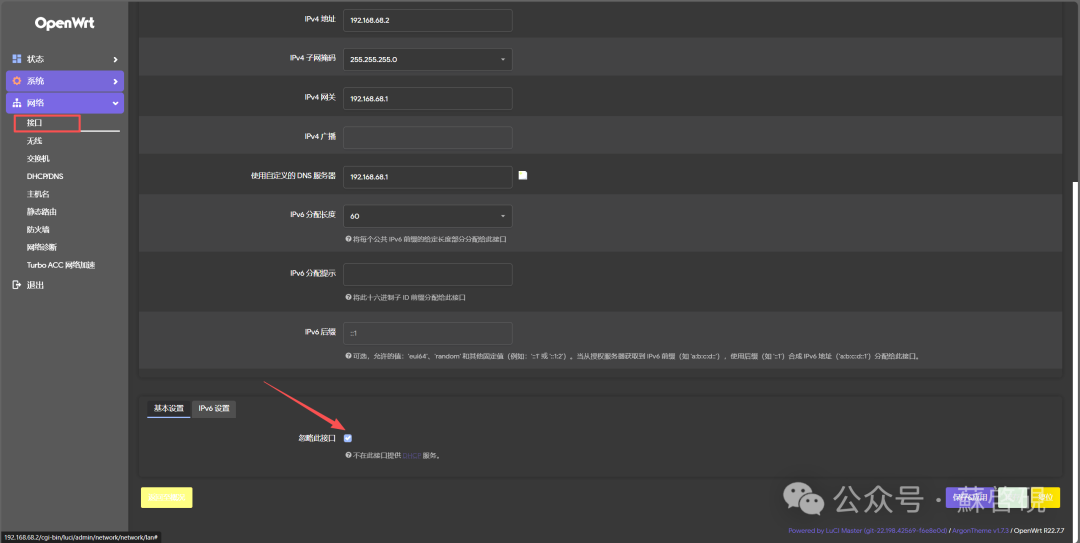Click help icon under IPv6 分配长度
This screenshot has height=543, width=1080.
(x=349, y=239)
